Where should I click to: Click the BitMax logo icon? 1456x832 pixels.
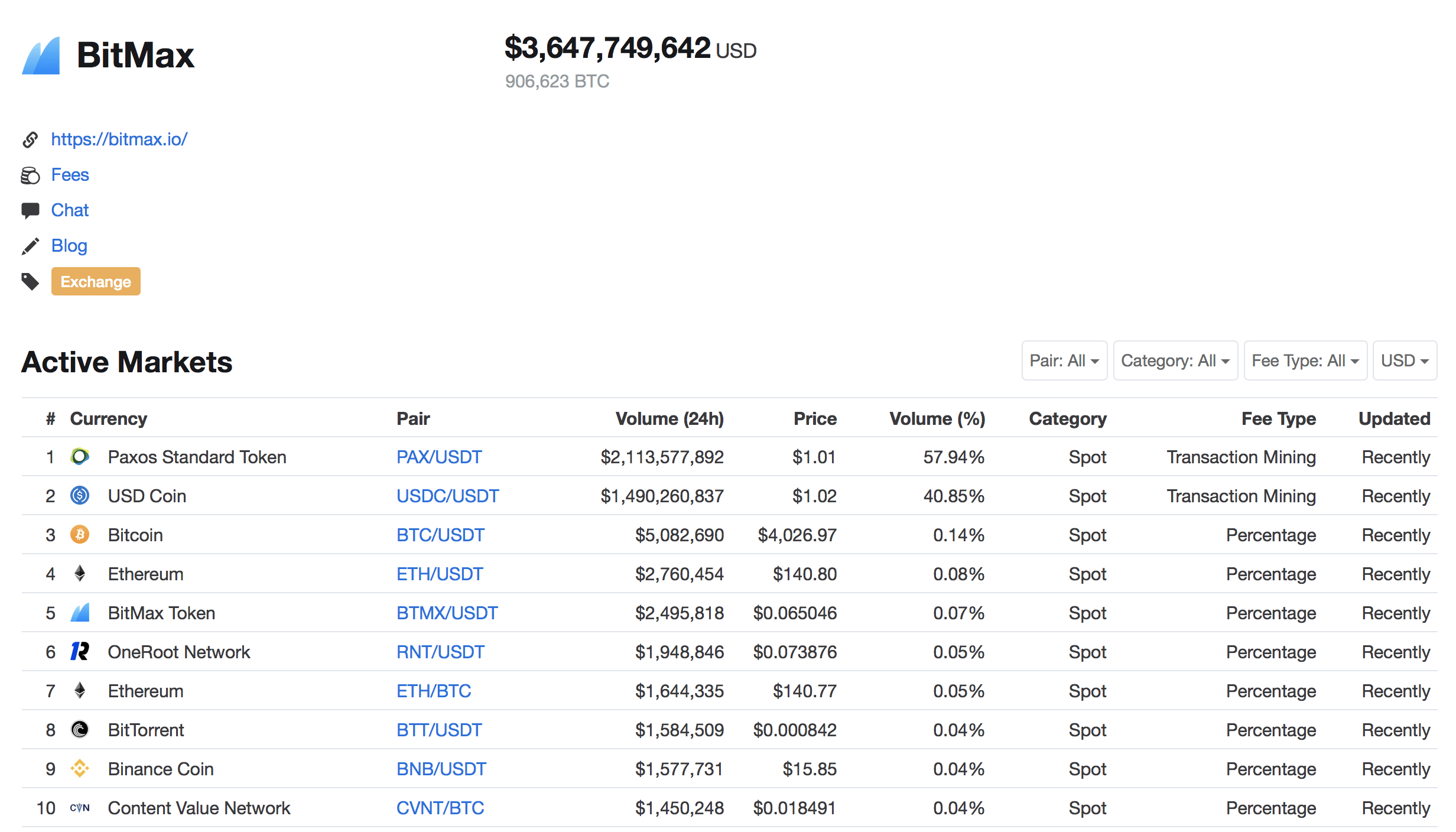click(41, 56)
